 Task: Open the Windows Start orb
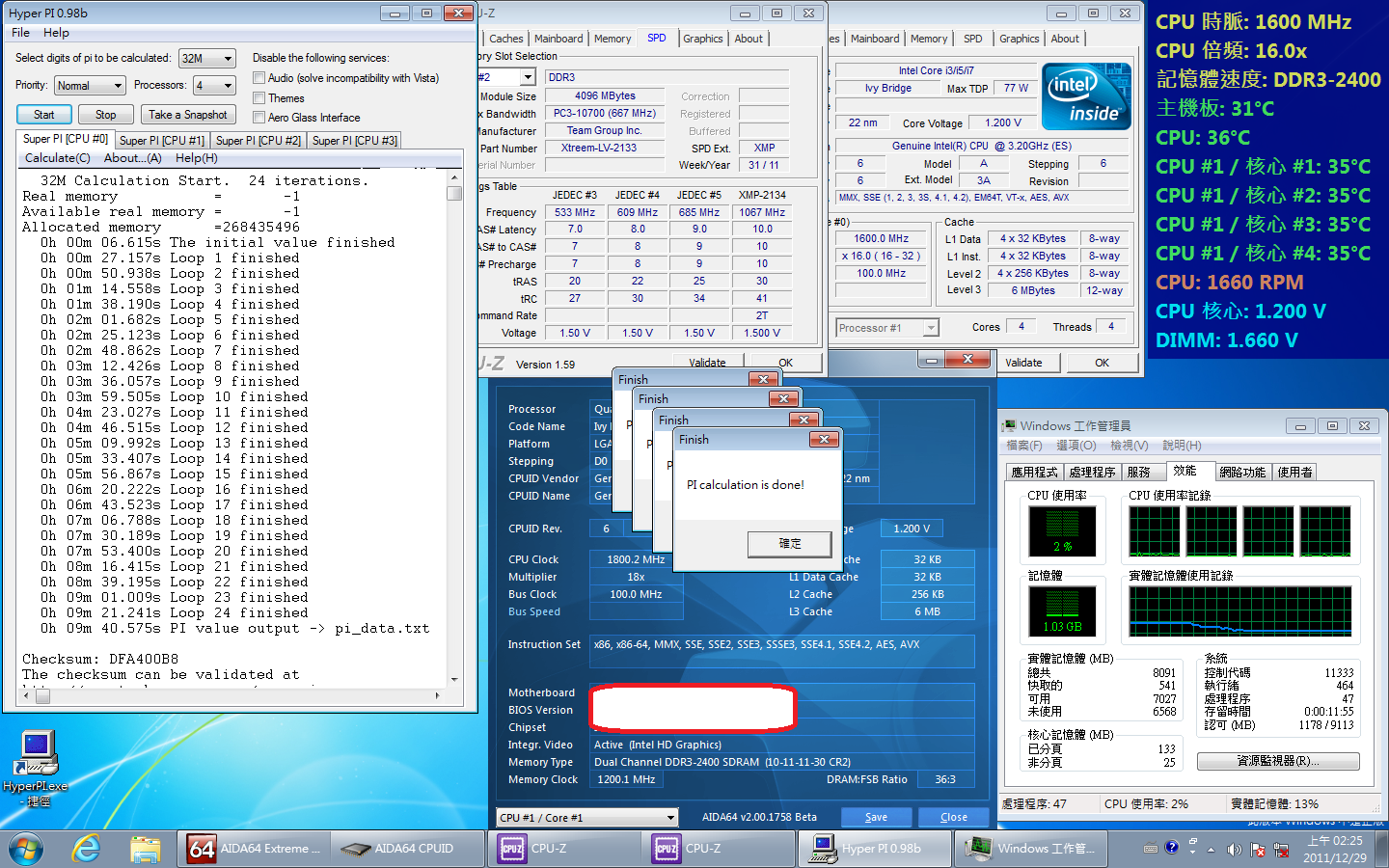tap(26, 849)
